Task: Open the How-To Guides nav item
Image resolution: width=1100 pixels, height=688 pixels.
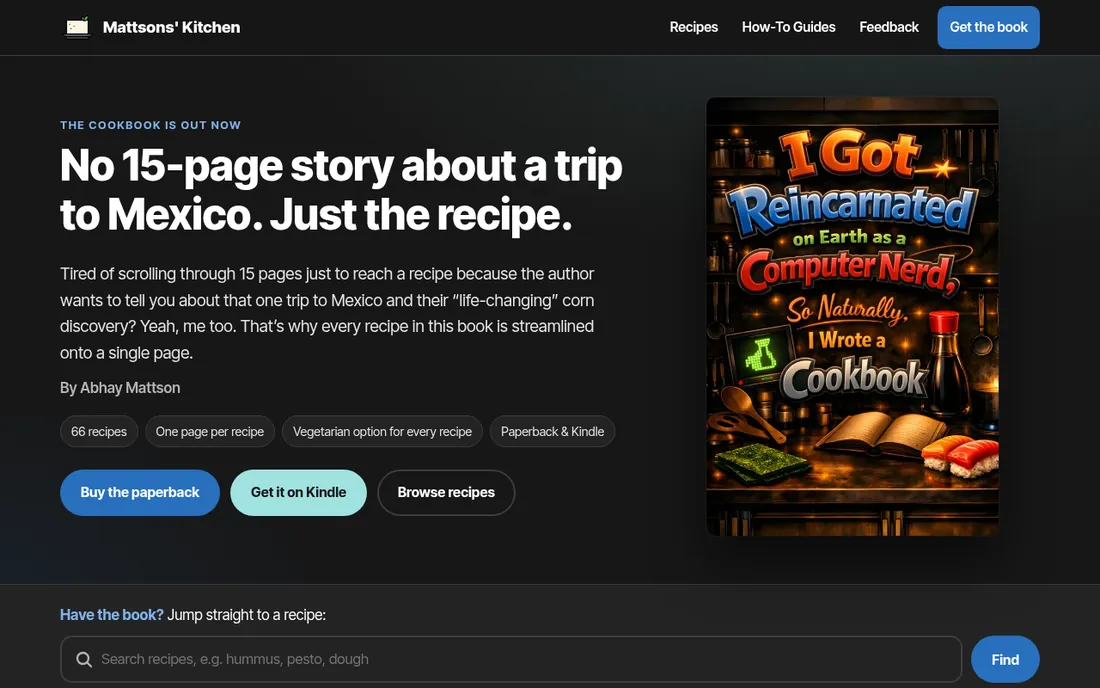Action: click(x=789, y=27)
